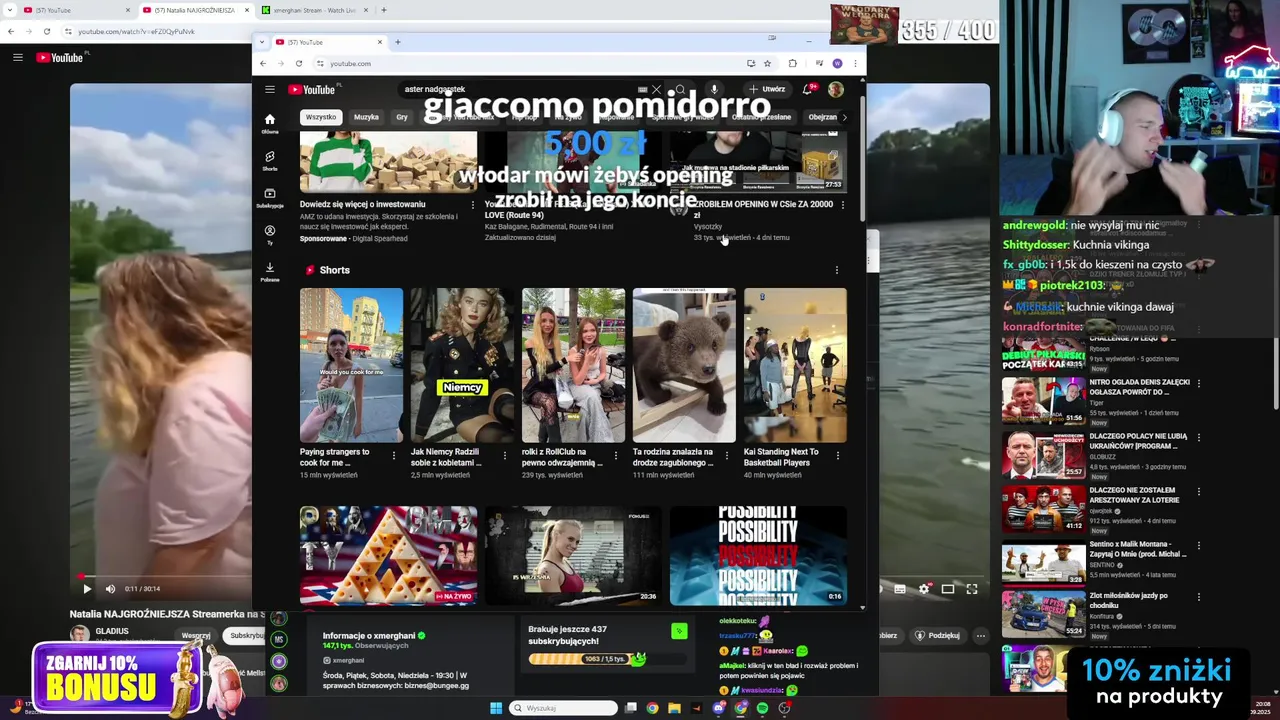
Task: Click YouTube logo in front window
Action: click(312, 90)
